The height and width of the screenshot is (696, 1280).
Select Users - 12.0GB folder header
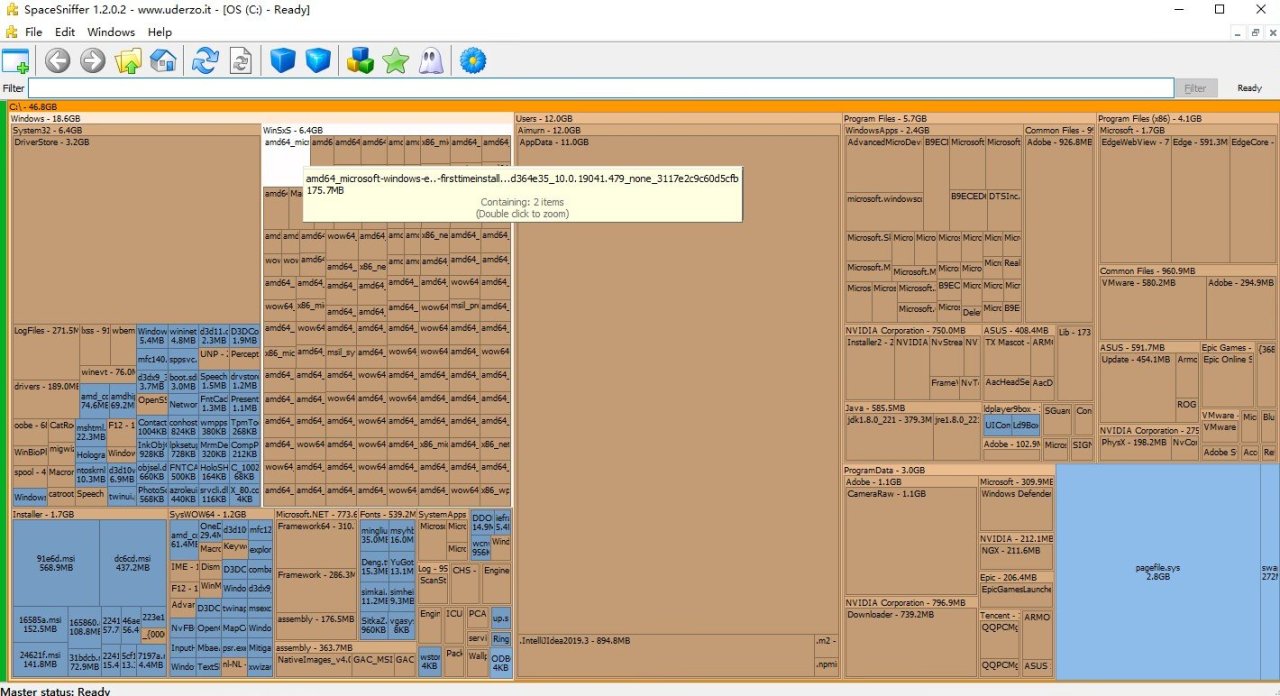678,118
